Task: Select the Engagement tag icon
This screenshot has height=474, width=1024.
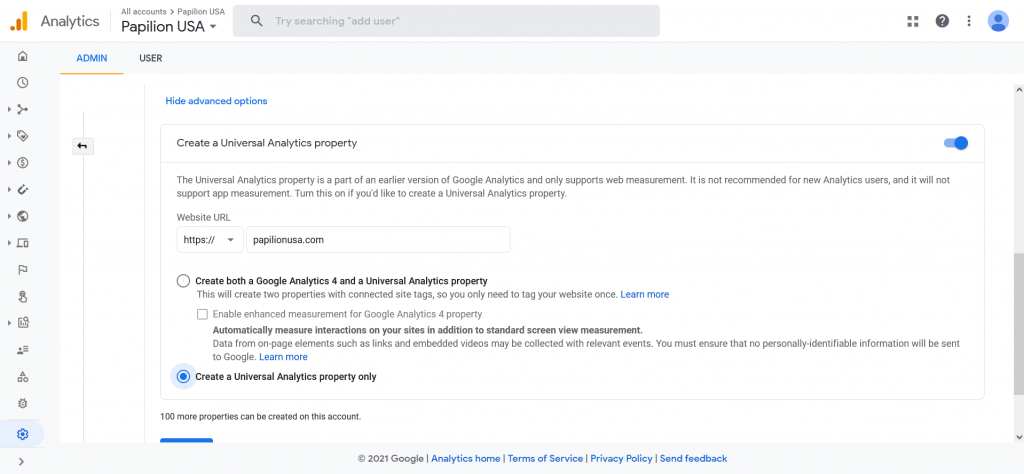Action: pos(22,136)
